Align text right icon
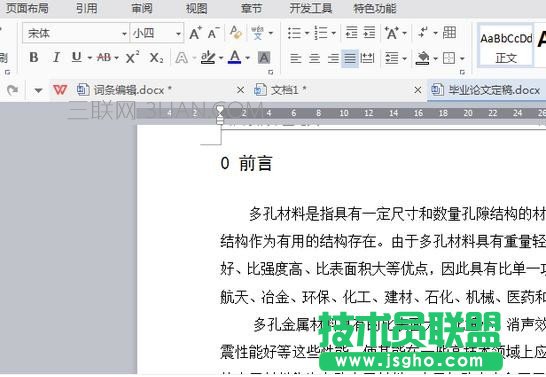 [x=333, y=58]
